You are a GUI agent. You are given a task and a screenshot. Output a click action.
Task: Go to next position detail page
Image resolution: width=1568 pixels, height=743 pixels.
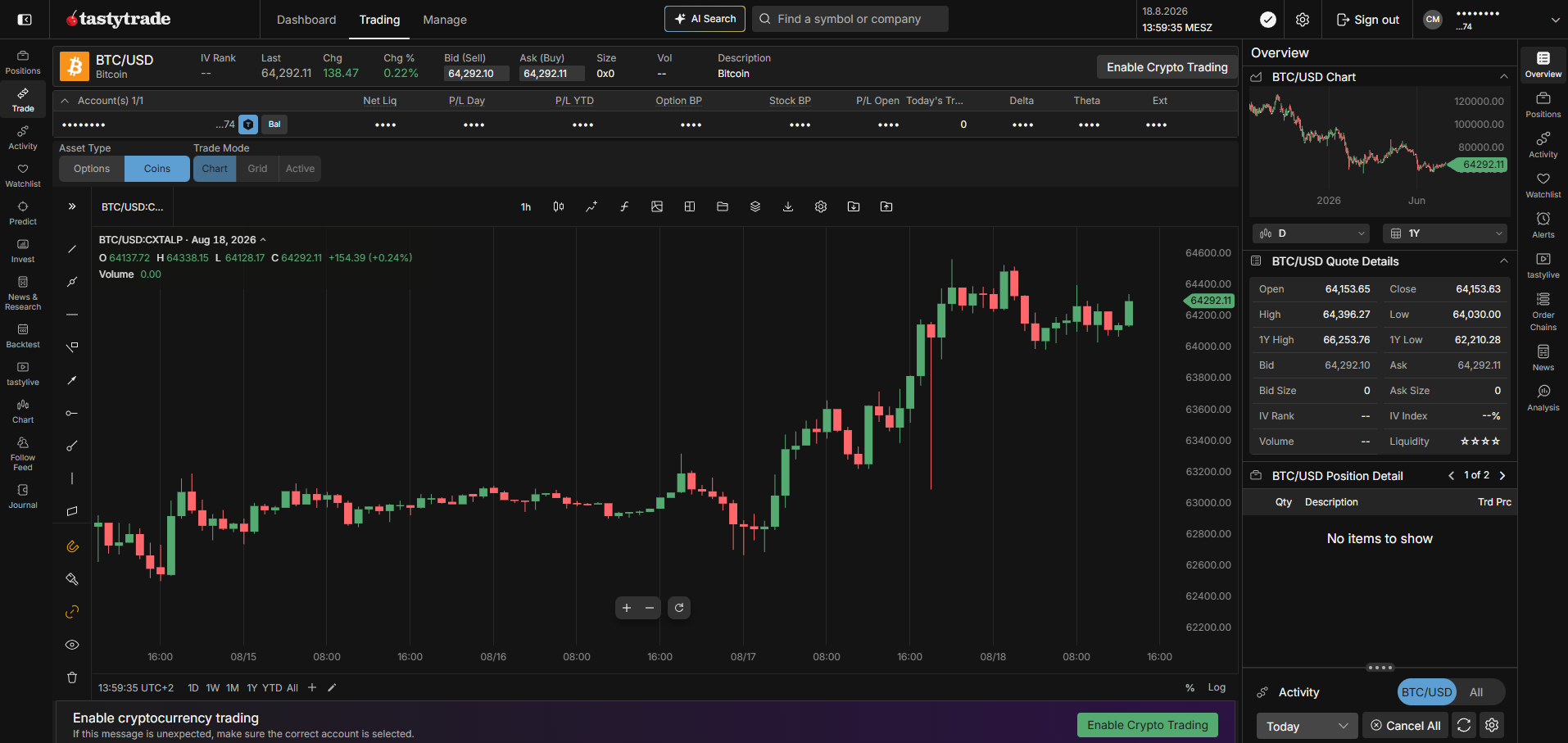click(1502, 475)
